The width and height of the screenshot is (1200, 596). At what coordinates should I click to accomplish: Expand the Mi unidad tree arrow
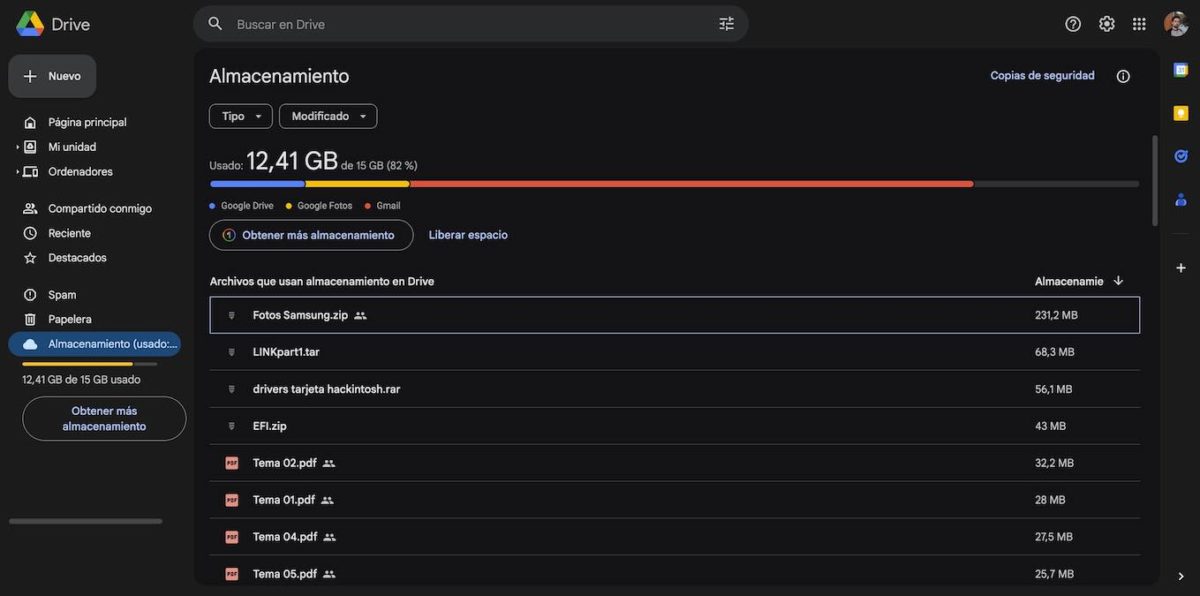click(x=17, y=147)
